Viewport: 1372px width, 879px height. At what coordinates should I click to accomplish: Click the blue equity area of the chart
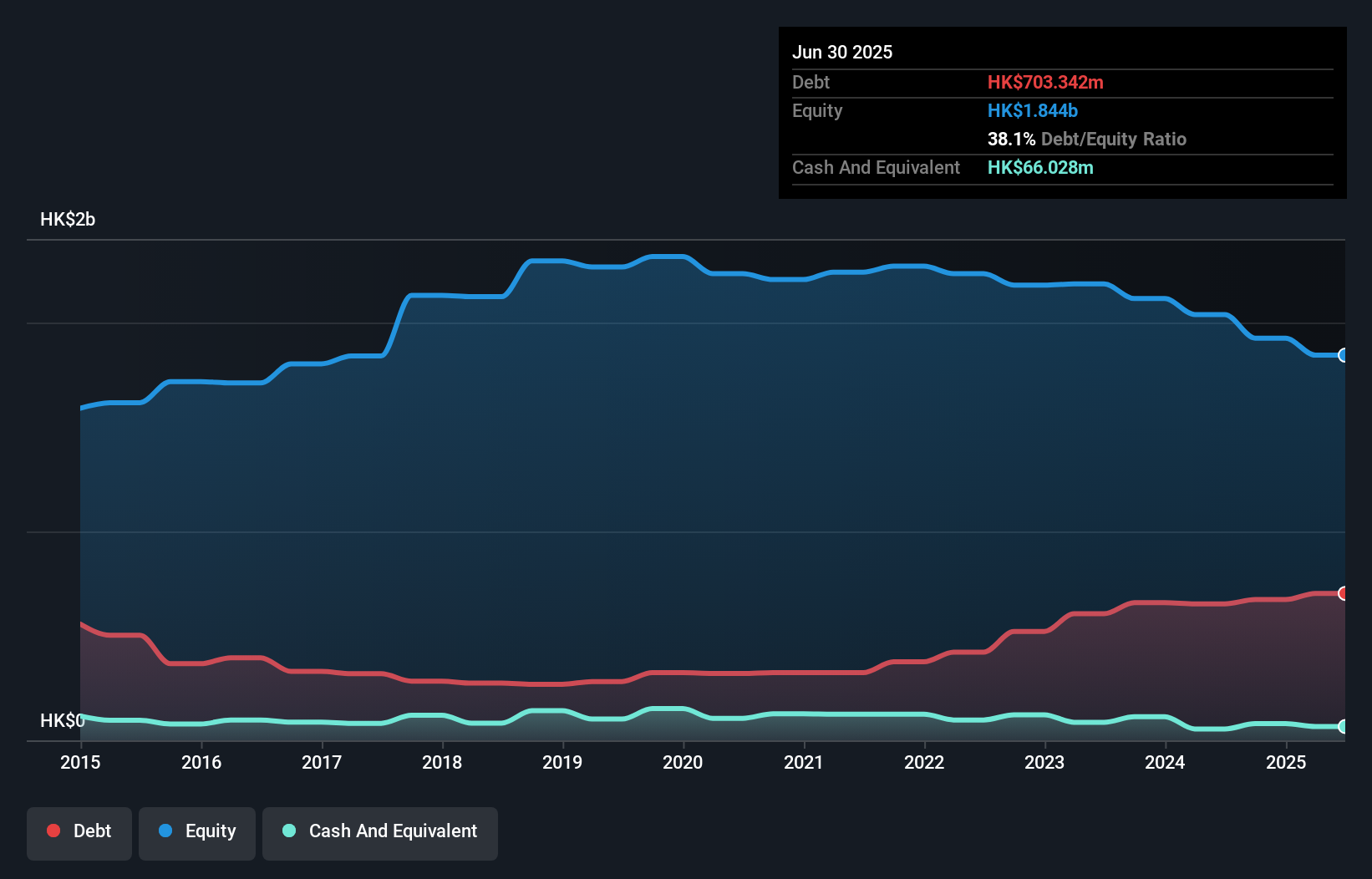[x=668, y=501]
